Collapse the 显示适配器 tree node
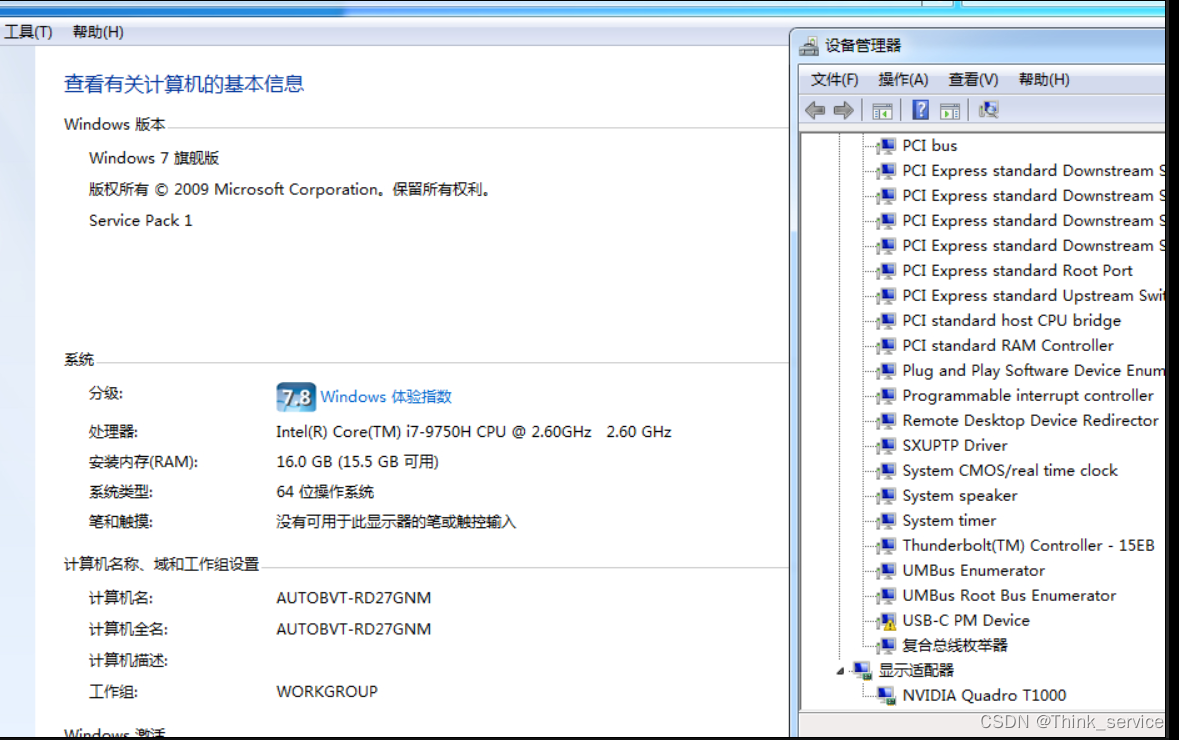The image size is (1179, 740). [841, 671]
